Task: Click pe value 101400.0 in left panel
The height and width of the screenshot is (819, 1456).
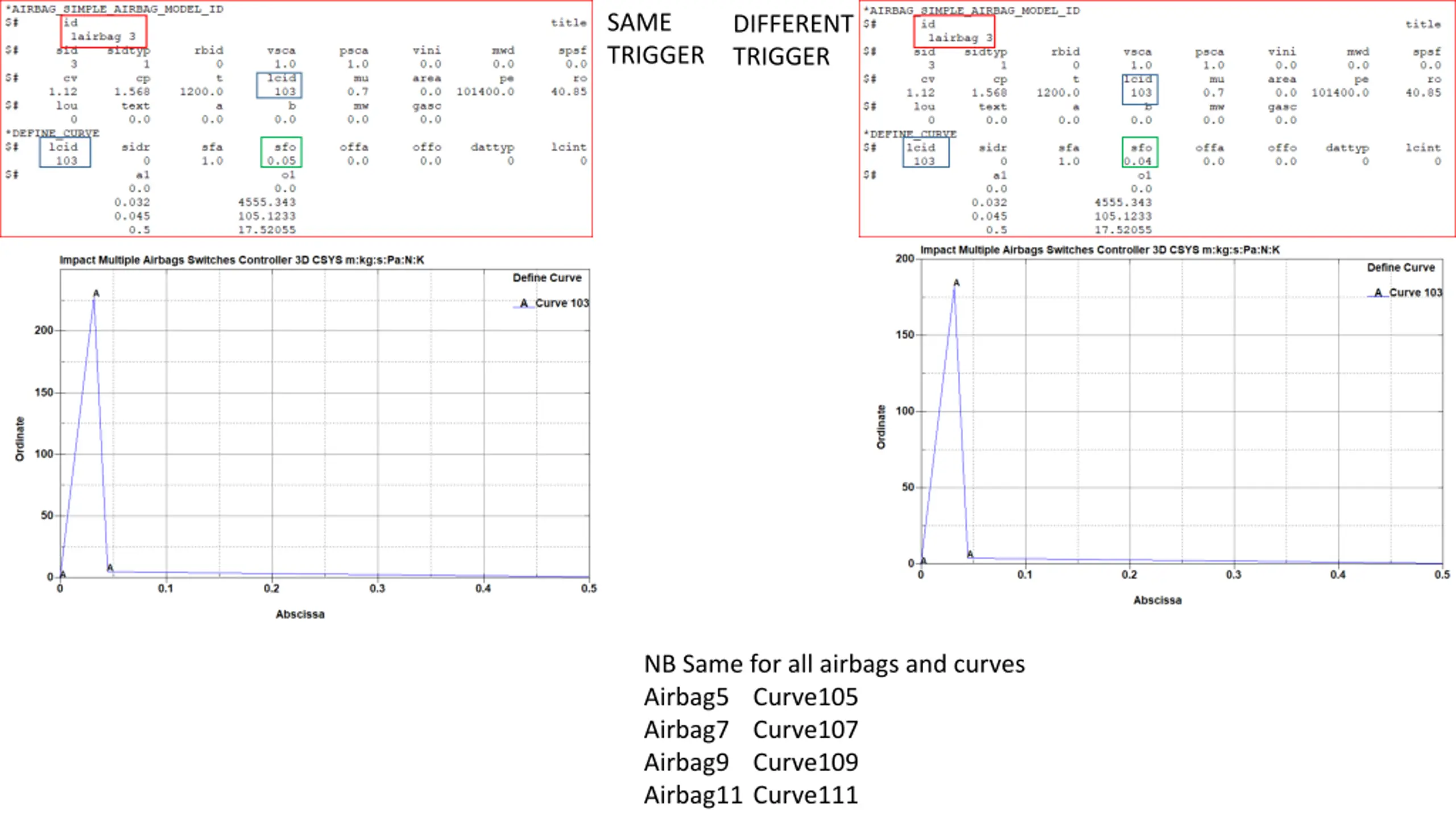Action: click(485, 92)
